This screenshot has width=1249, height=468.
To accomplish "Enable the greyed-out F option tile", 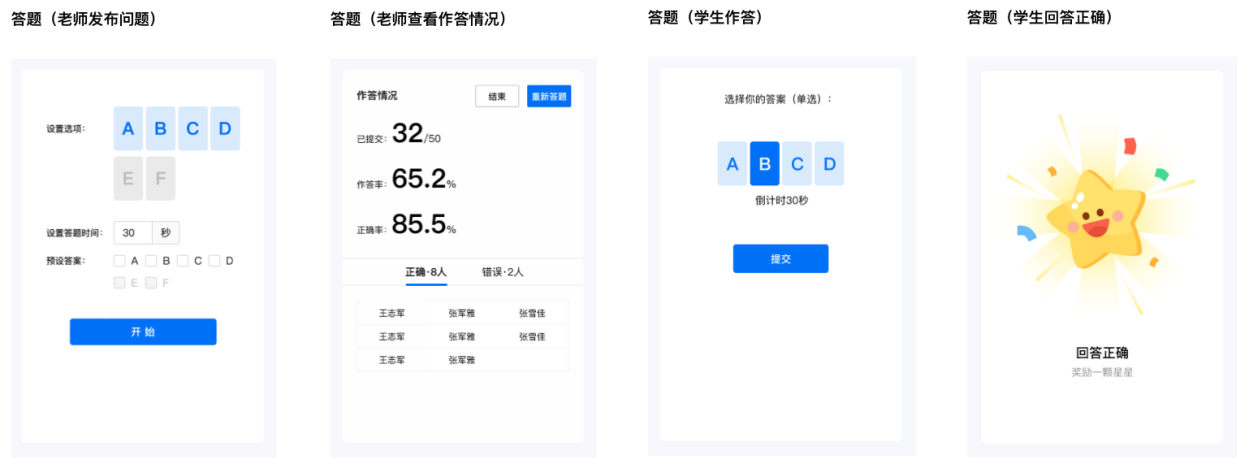I will pyautogui.click(x=160, y=178).
